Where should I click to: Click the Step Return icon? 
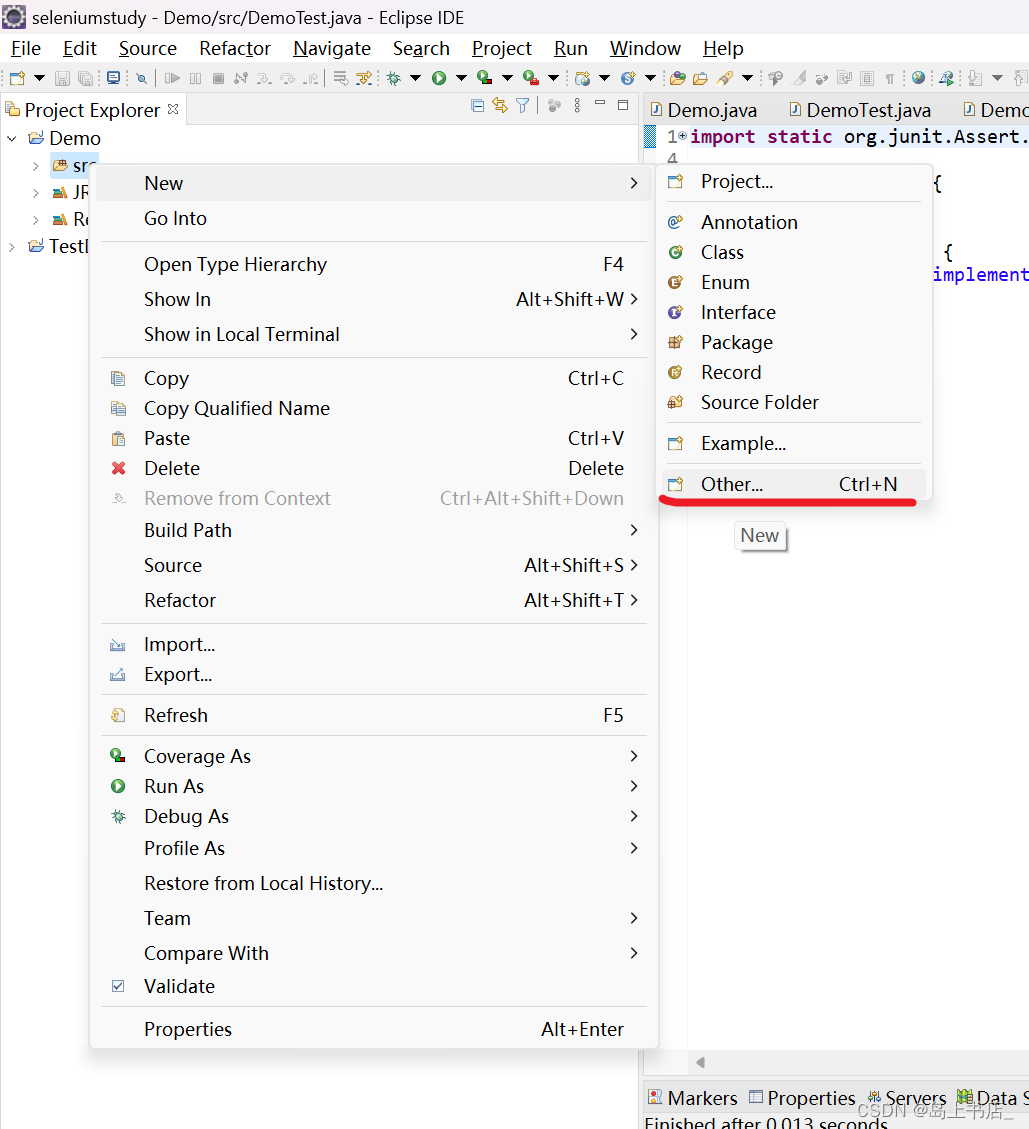coord(310,78)
